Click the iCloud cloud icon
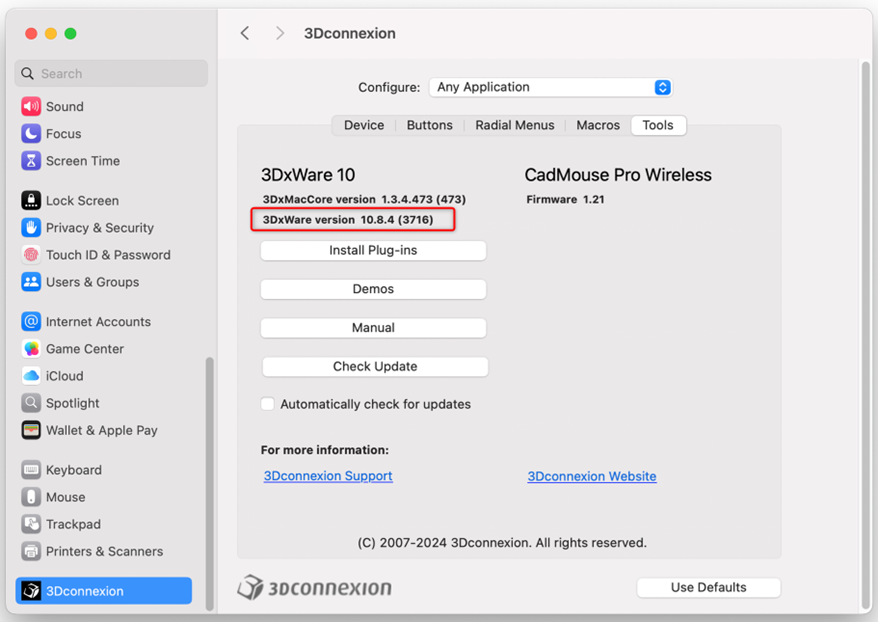Viewport: 878px width, 622px height. point(31,376)
